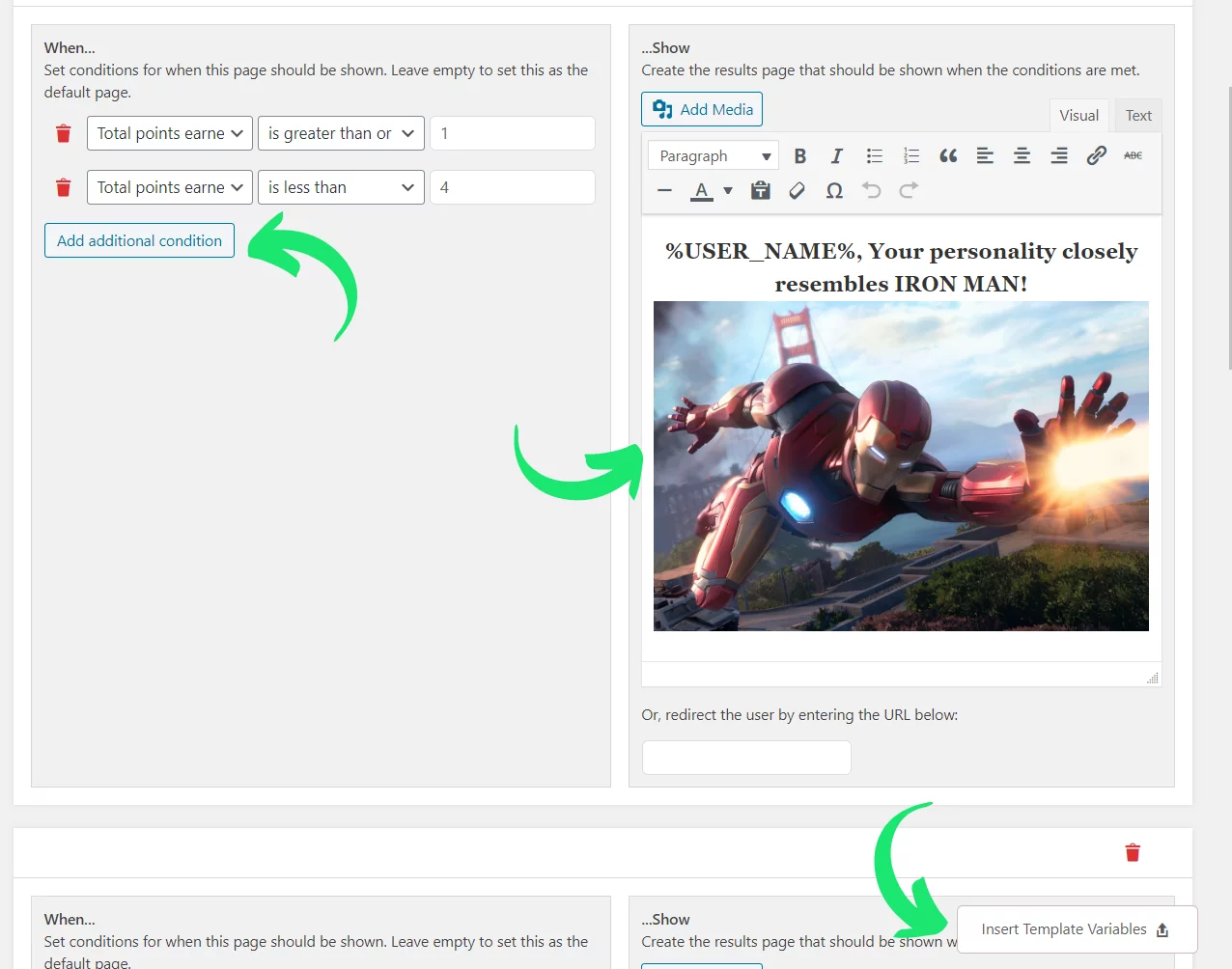Open the second row's 'Total points earned' dropdown
Screen dimensions: 1232x969
[170, 187]
